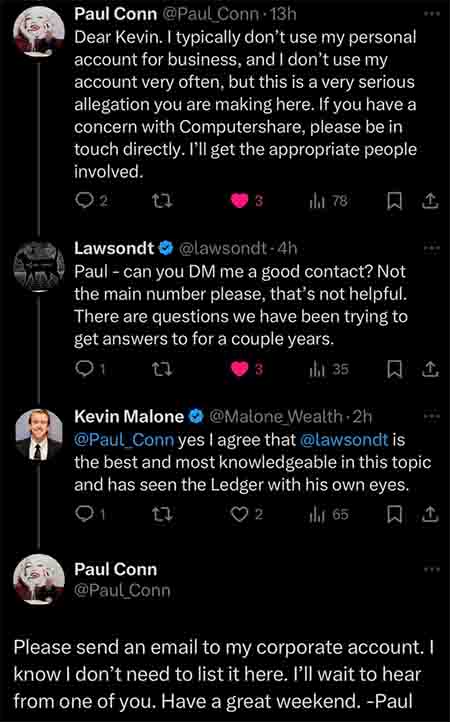Share Paul Conn's first tweet

(x=430, y=200)
